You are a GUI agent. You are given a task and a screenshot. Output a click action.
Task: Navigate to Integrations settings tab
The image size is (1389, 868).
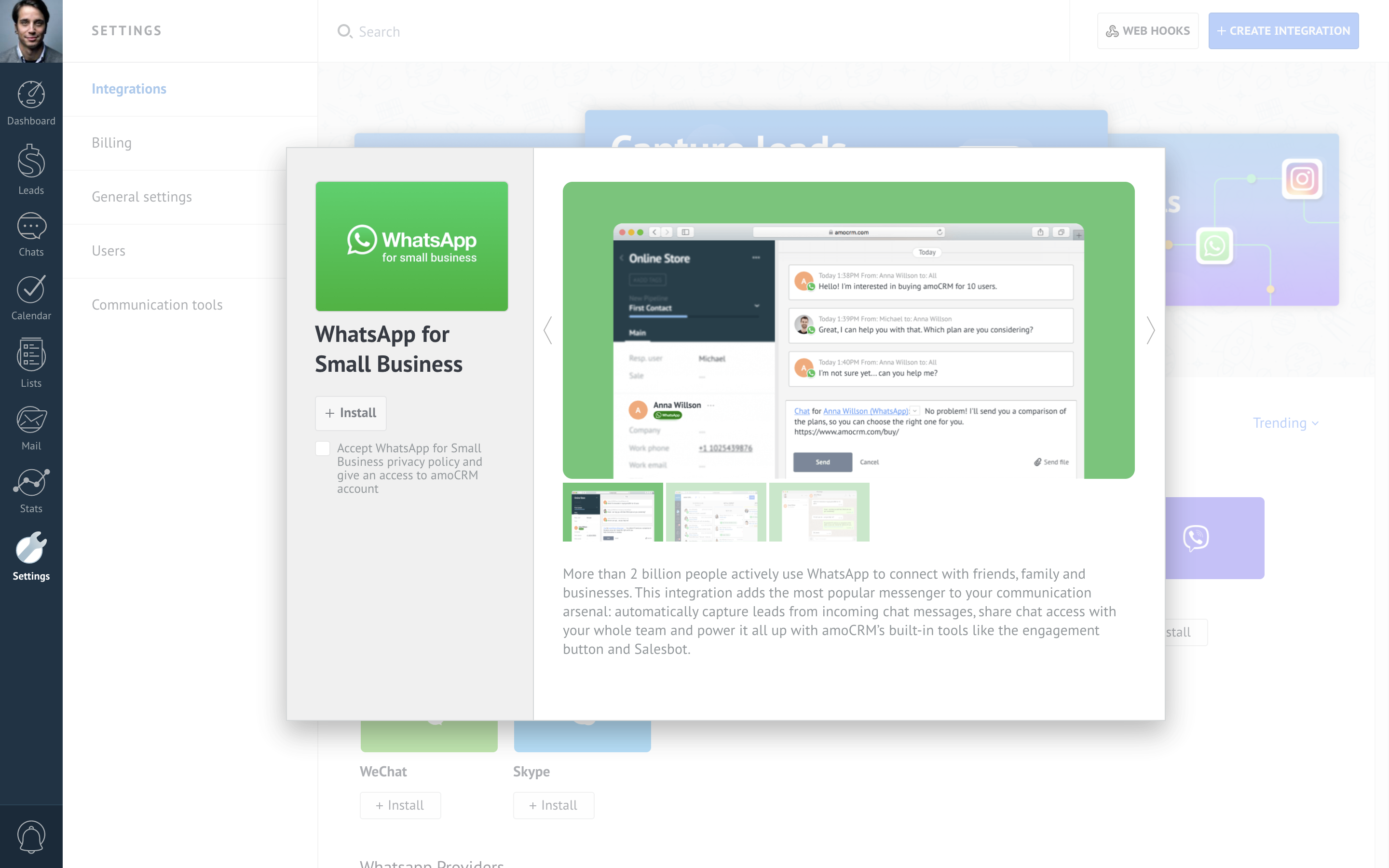[129, 88]
